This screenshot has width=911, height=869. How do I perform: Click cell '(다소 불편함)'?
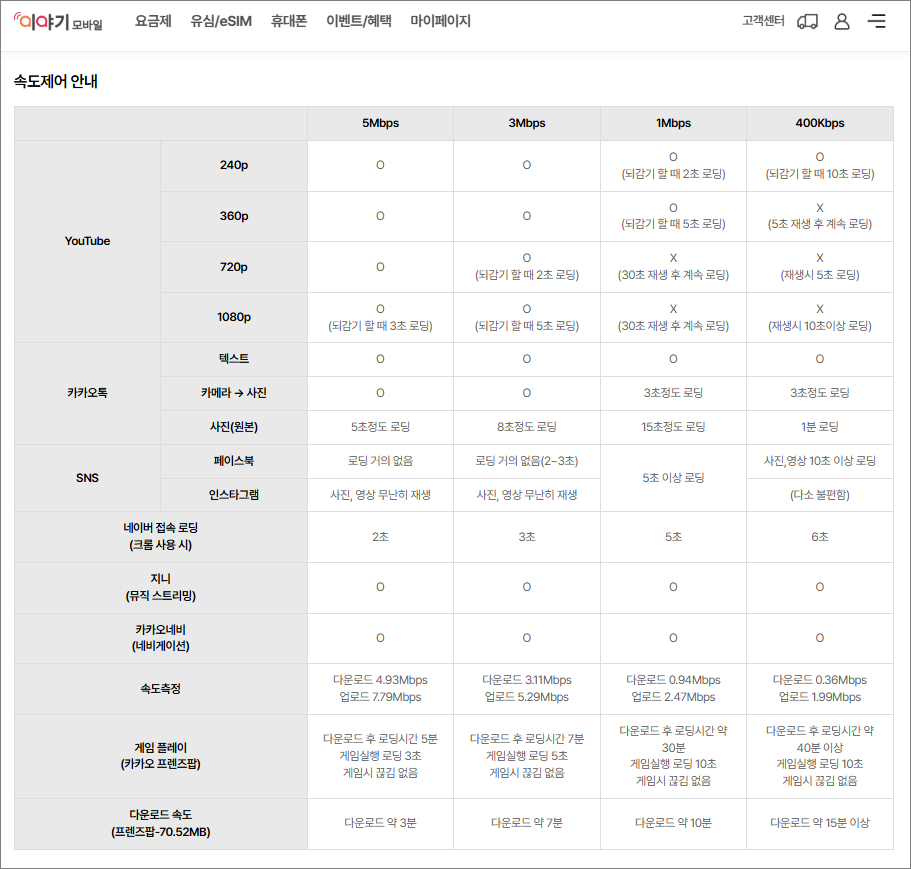tap(820, 495)
